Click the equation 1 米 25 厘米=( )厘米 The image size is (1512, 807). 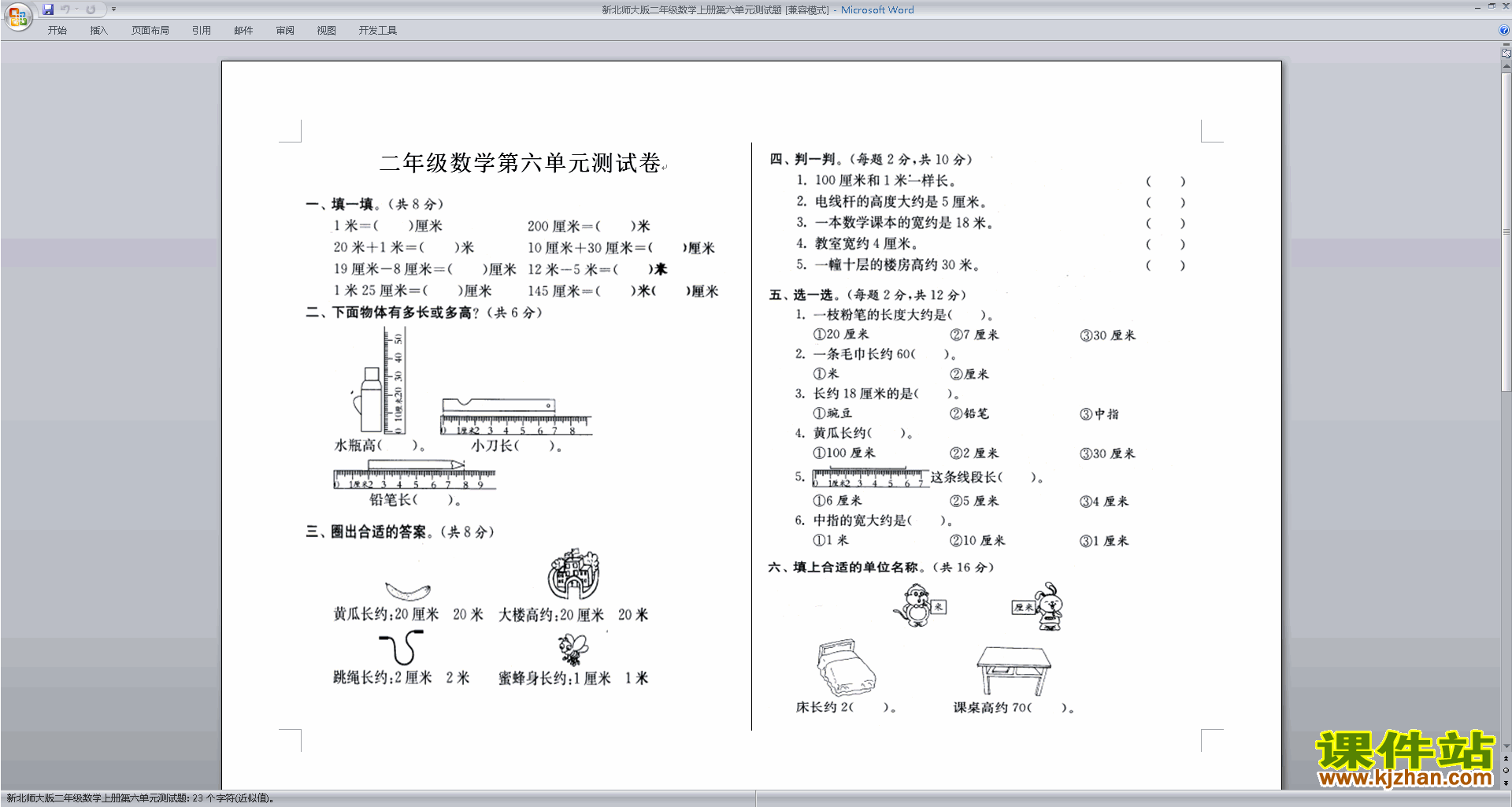click(412, 291)
